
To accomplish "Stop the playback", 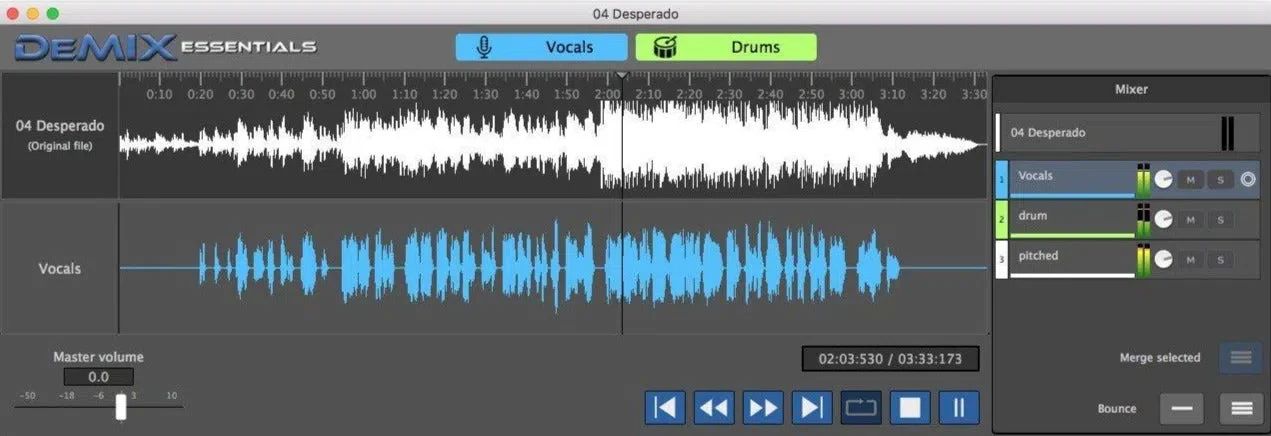I will coord(910,407).
